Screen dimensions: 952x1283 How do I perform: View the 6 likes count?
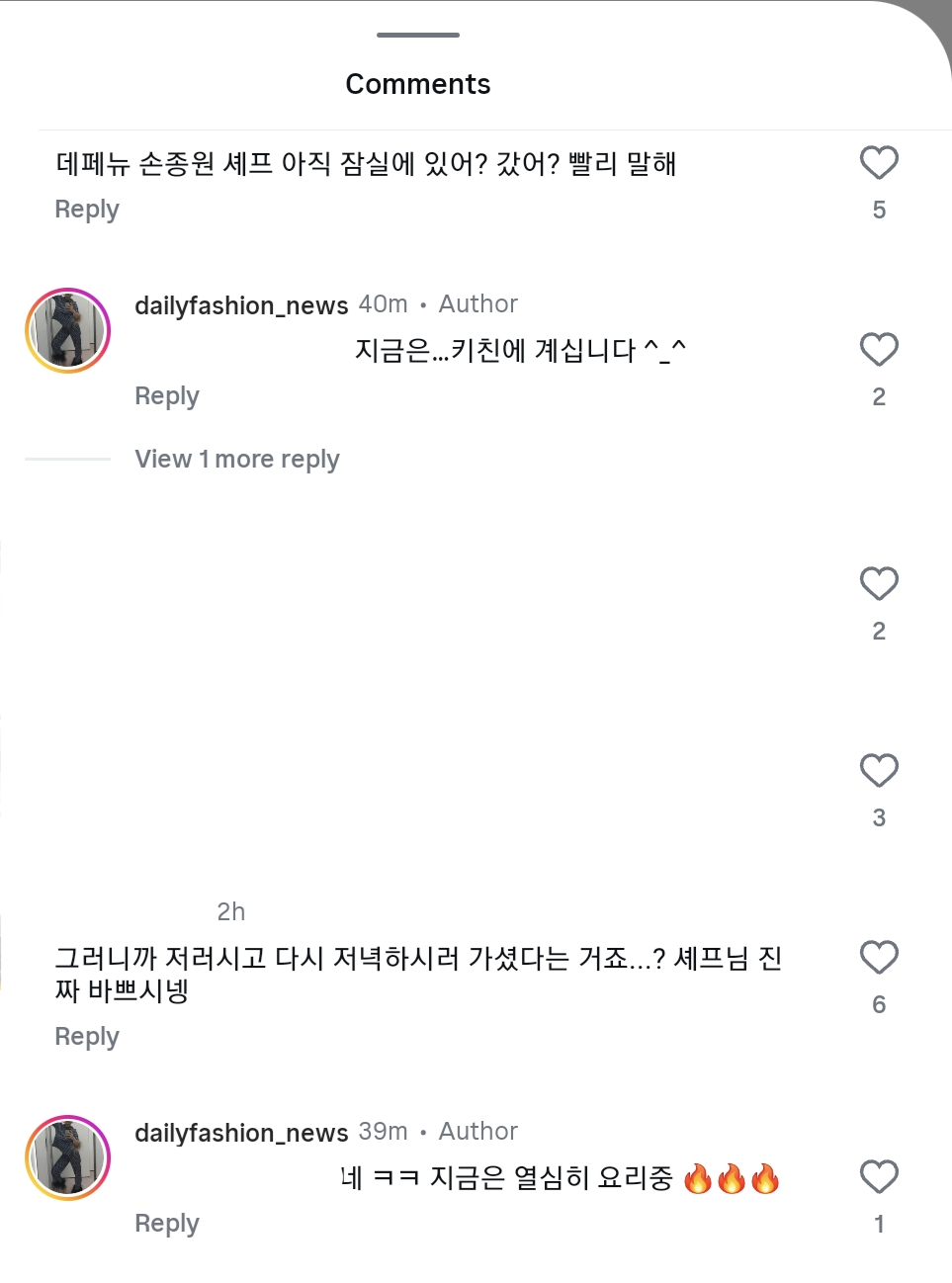click(x=879, y=1004)
